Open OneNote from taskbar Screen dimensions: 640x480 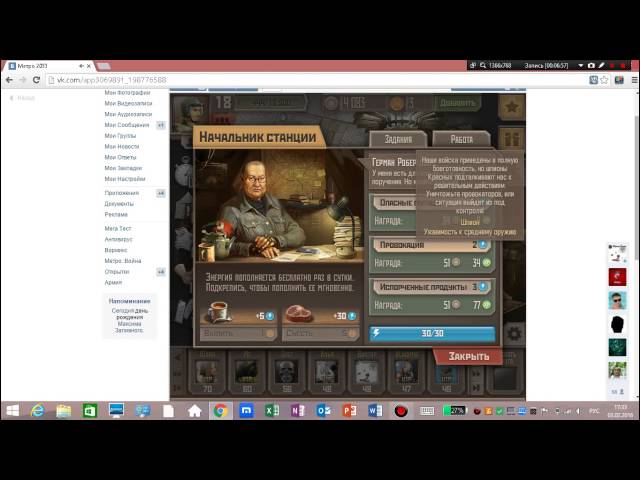[x=298, y=411]
